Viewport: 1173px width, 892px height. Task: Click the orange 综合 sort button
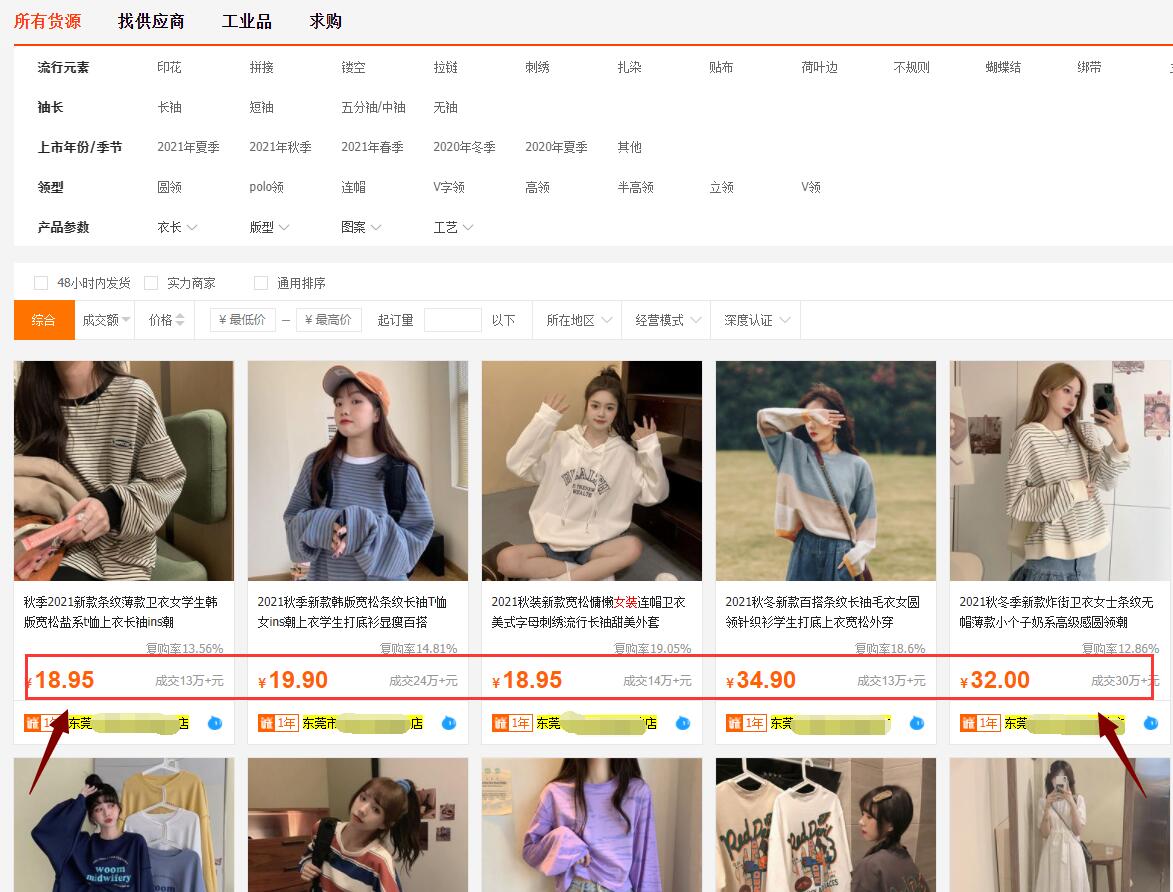[x=43, y=320]
